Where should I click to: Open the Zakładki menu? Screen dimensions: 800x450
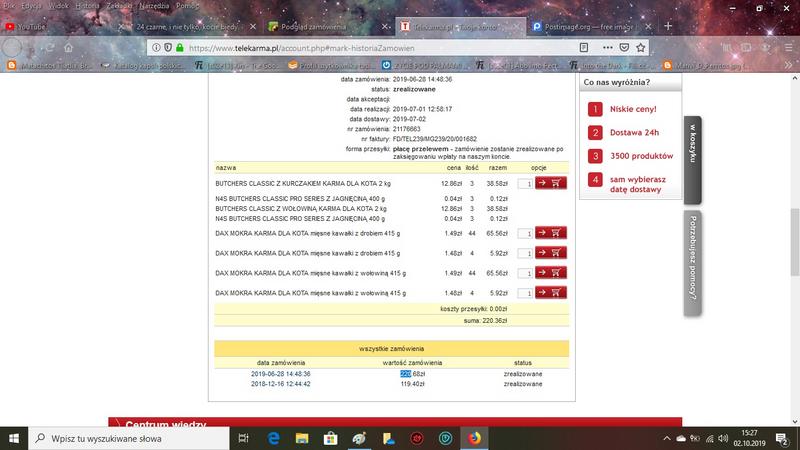point(119,6)
